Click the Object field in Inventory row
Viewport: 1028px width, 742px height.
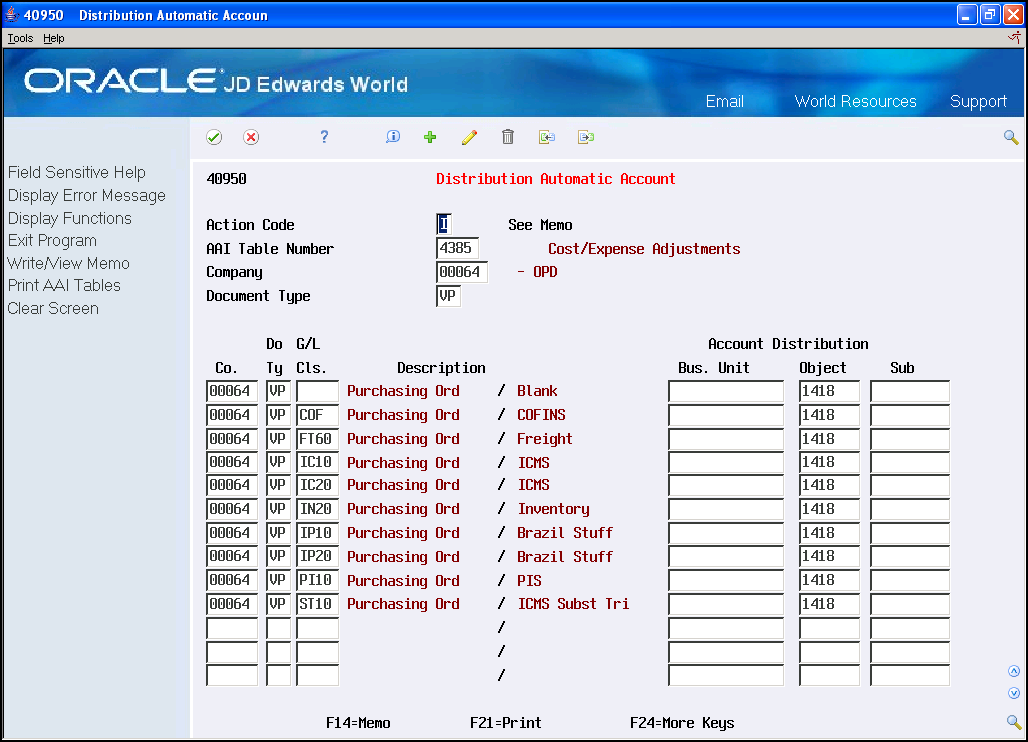[x=829, y=509]
